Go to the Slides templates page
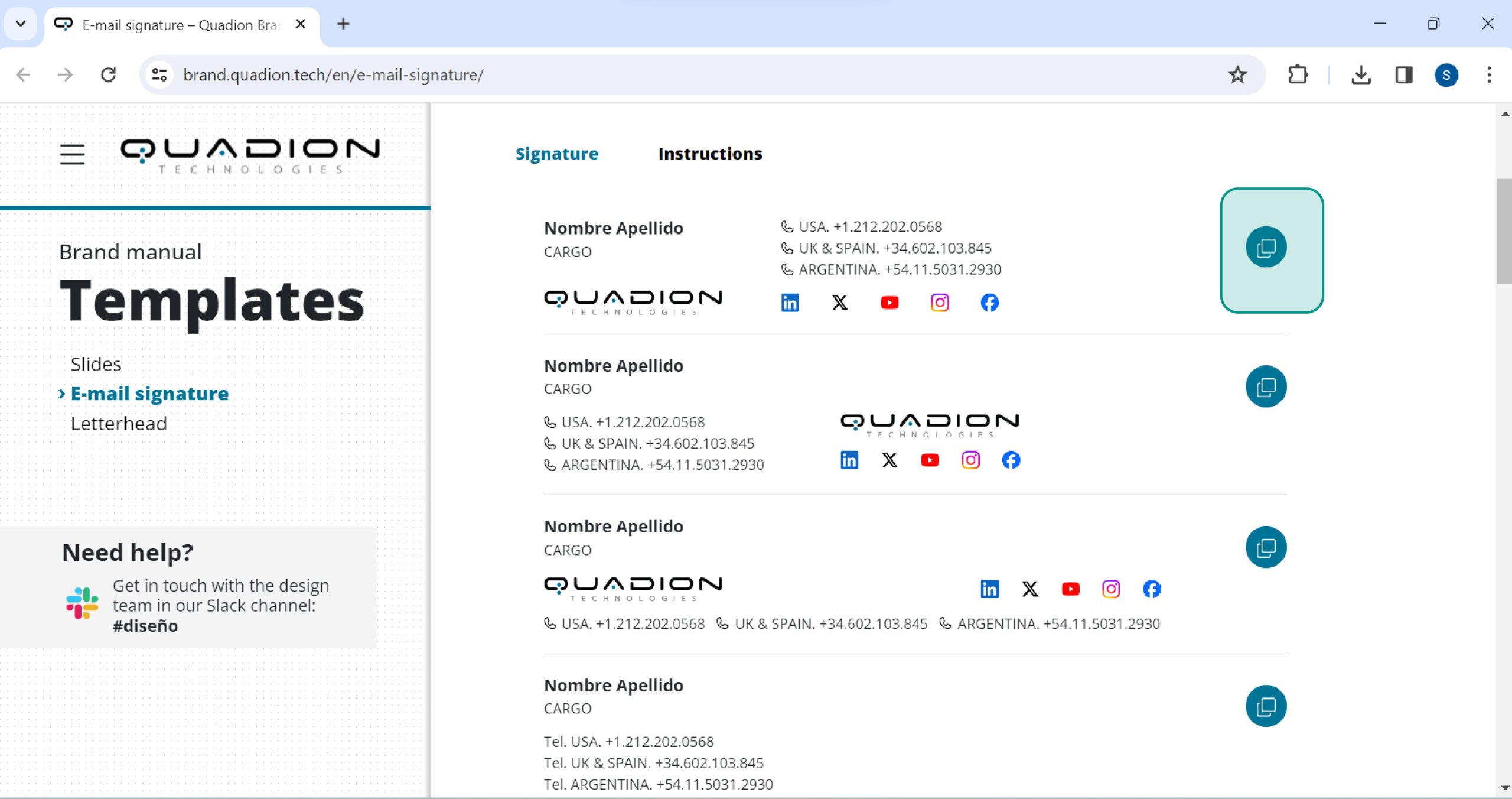Viewport: 1512px width, 799px height. click(96, 364)
